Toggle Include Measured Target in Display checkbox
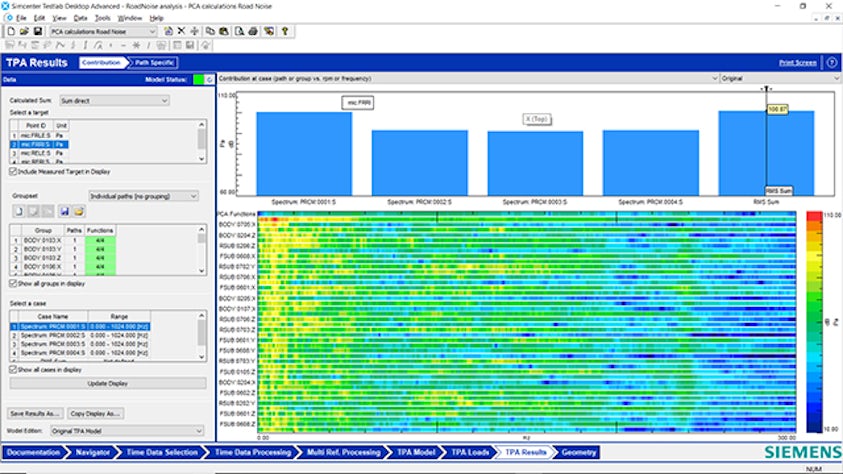This screenshot has width=843, height=474. pos(13,171)
